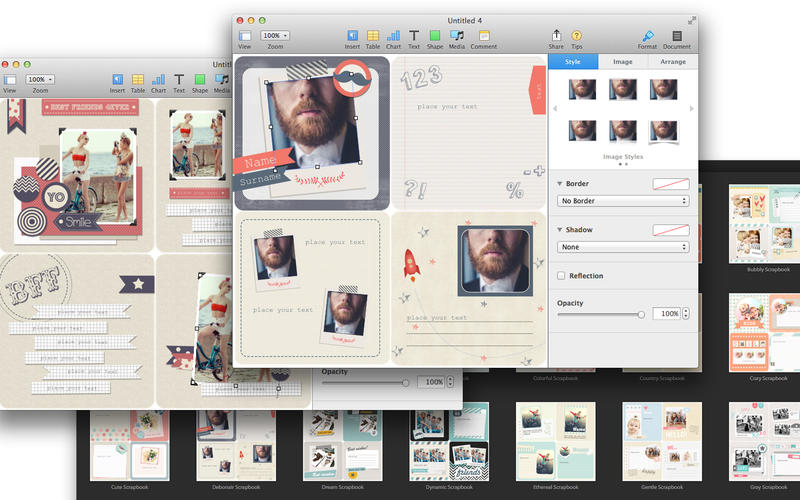The width and height of the screenshot is (800, 500).
Task: Open the Document inspector icon
Action: (677, 35)
